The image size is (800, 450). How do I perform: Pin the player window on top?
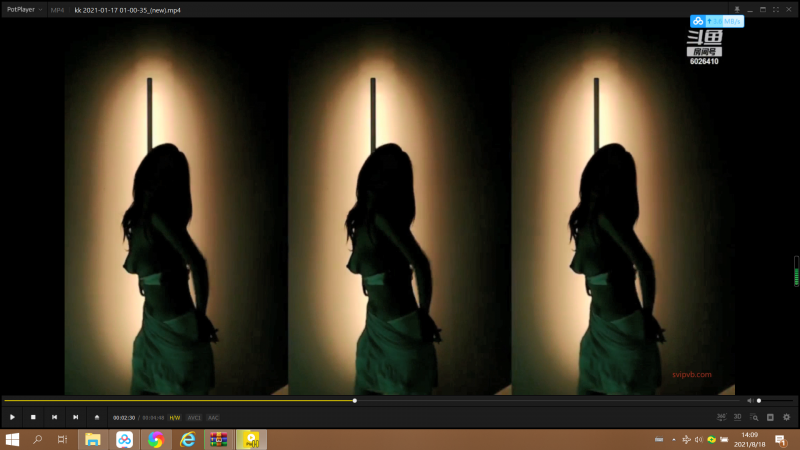click(737, 9)
